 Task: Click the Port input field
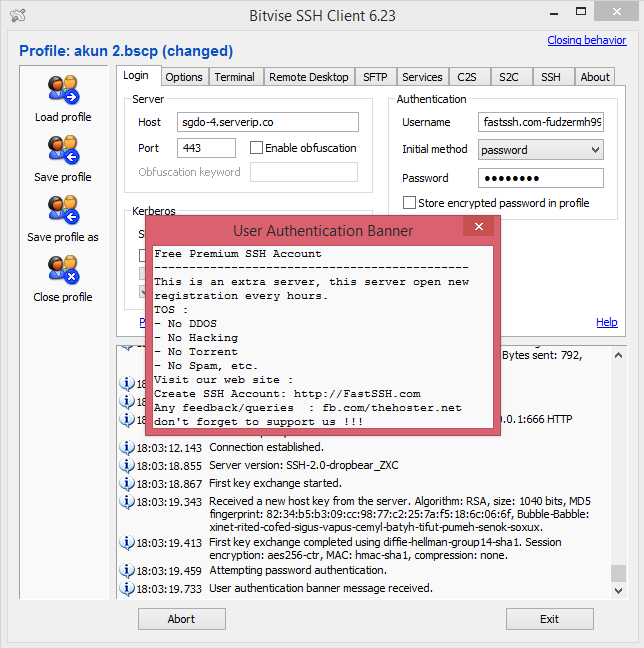click(206, 148)
